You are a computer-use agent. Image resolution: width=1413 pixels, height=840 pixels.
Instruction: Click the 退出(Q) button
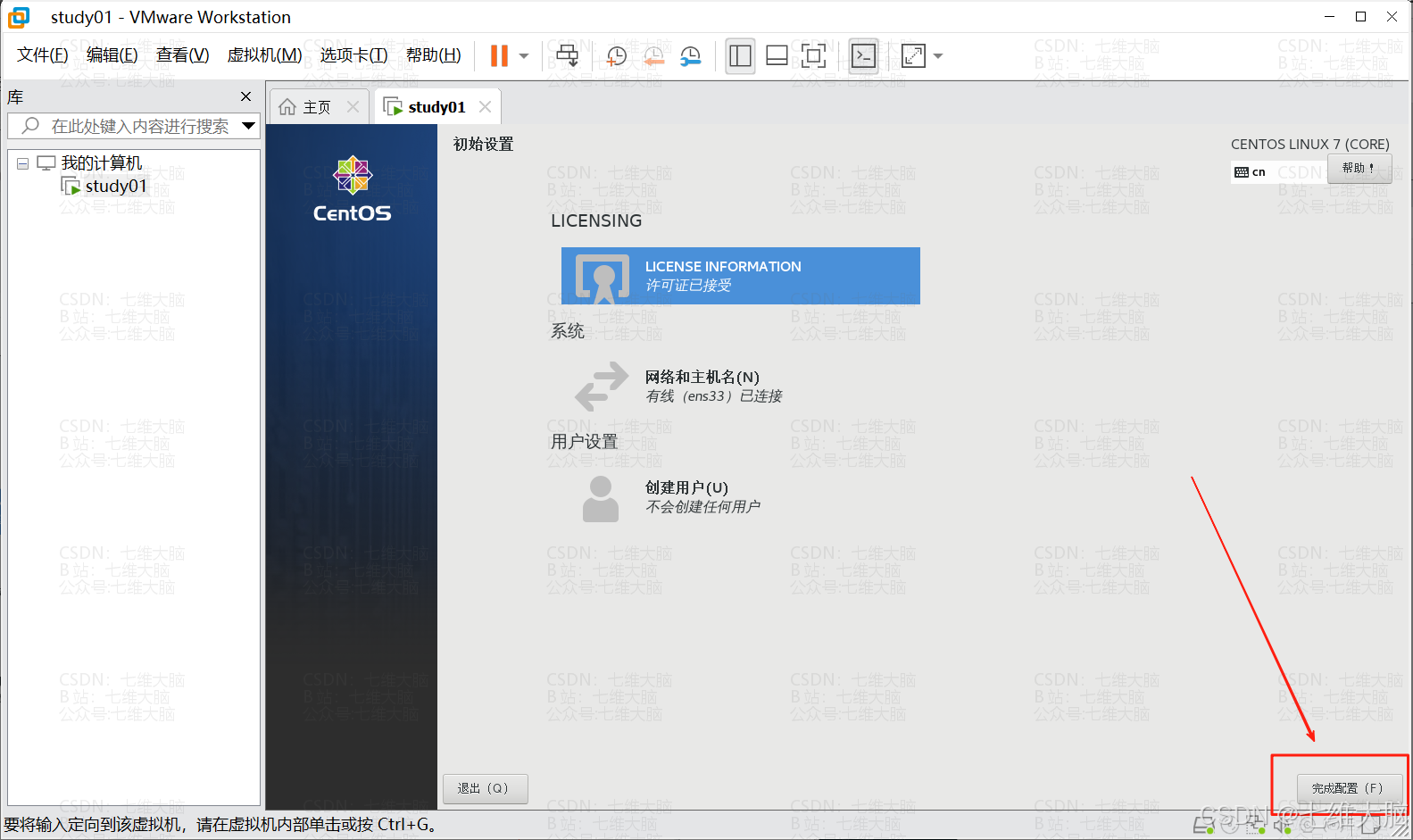point(486,788)
